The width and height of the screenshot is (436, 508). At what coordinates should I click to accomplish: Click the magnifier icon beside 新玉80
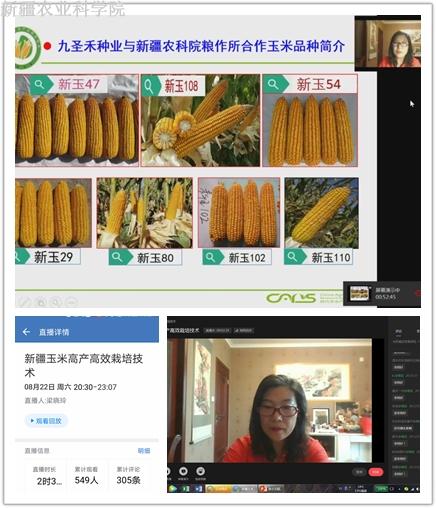click(x=117, y=257)
